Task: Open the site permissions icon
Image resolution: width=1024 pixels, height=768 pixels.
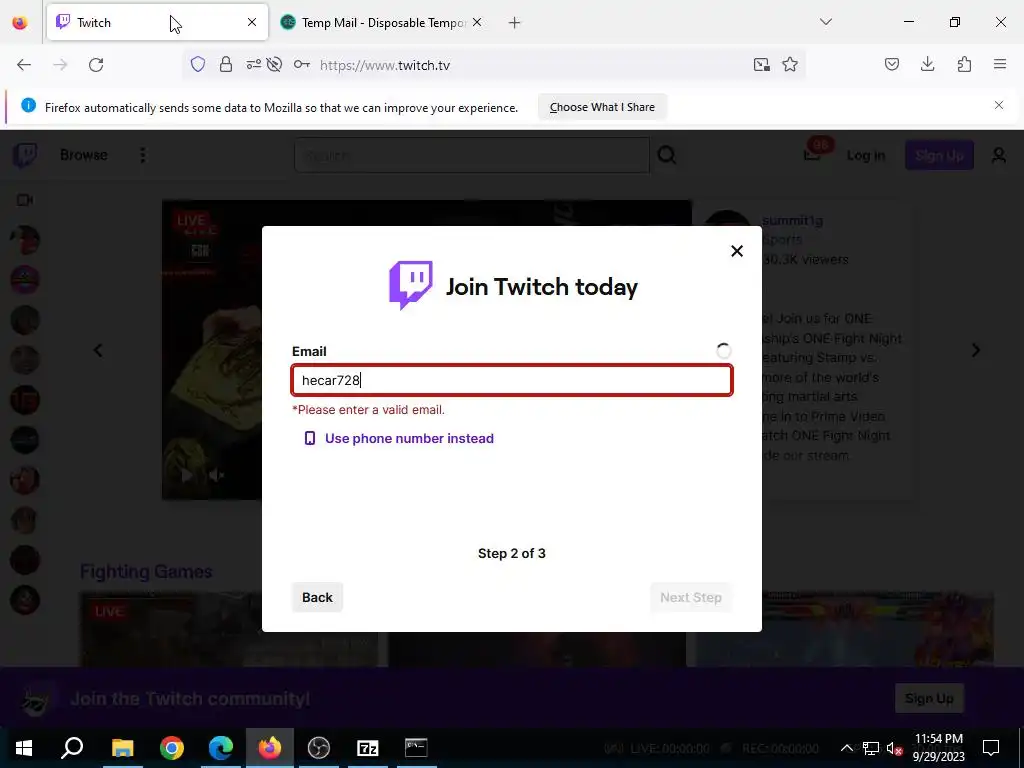Action: [253, 64]
